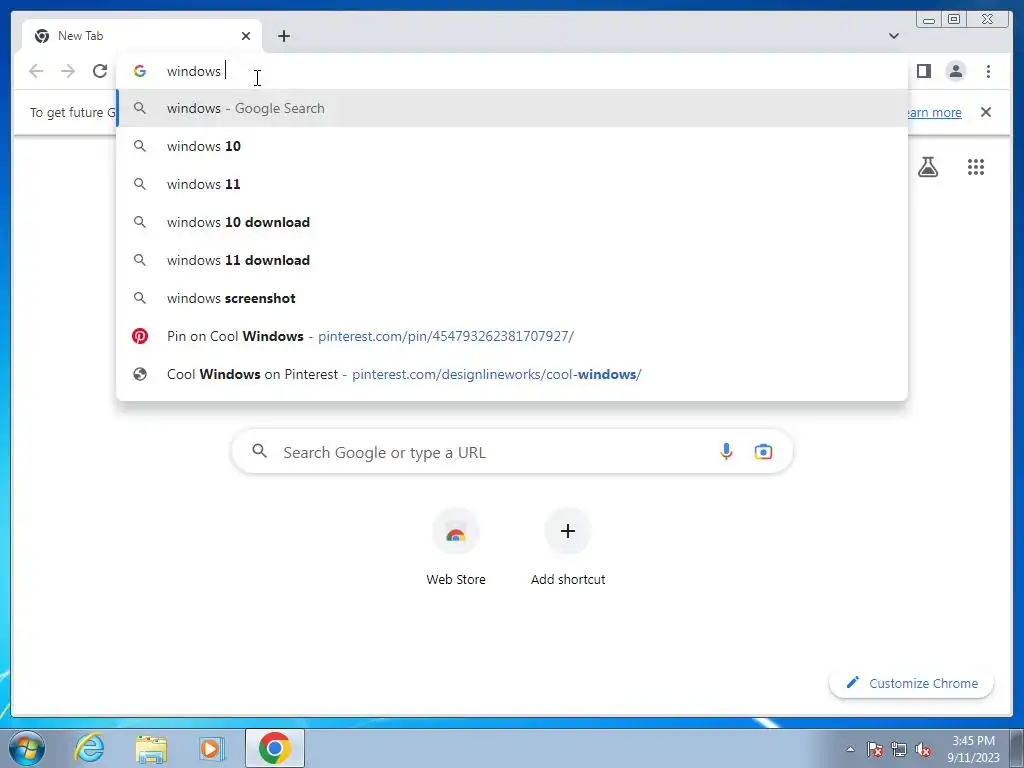Image resolution: width=1024 pixels, height=768 pixels.
Task: Choose the 'windows 11' suggestion
Action: point(512,184)
